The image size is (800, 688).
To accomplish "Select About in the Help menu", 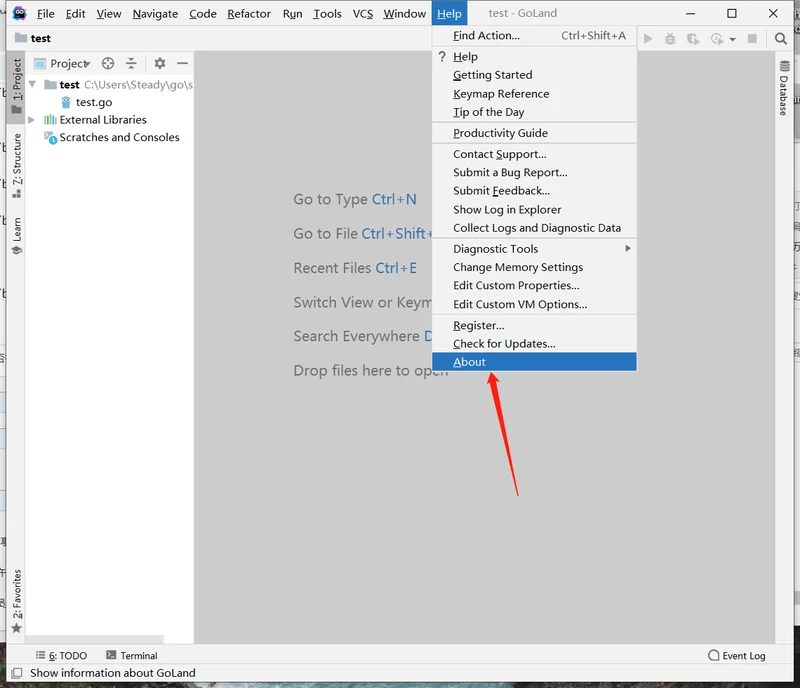I will (x=469, y=362).
